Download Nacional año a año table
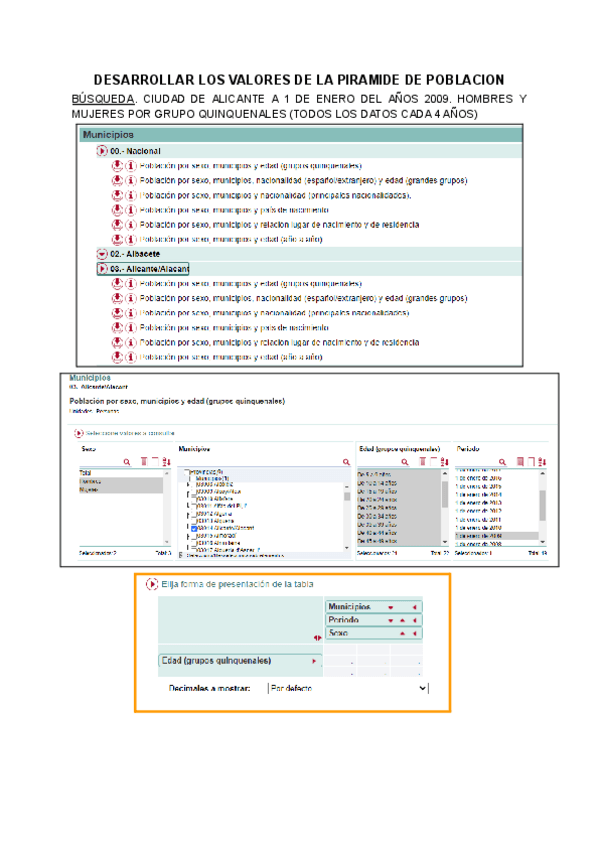This screenshot has height=848, width=600. point(117,239)
